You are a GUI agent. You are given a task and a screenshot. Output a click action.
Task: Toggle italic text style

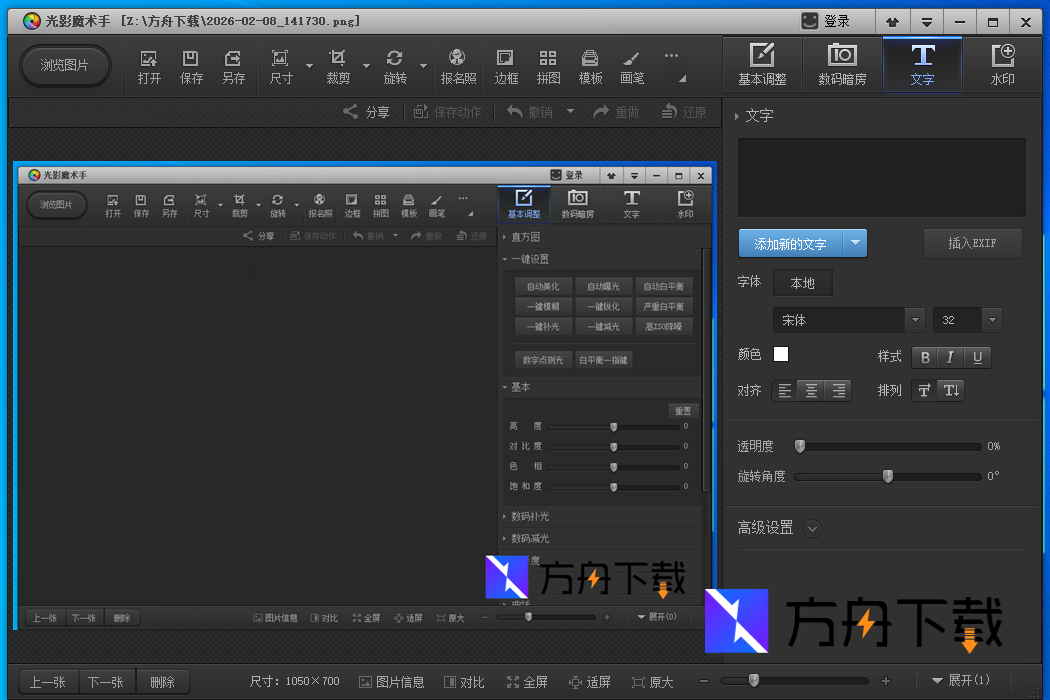tap(951, 357)
